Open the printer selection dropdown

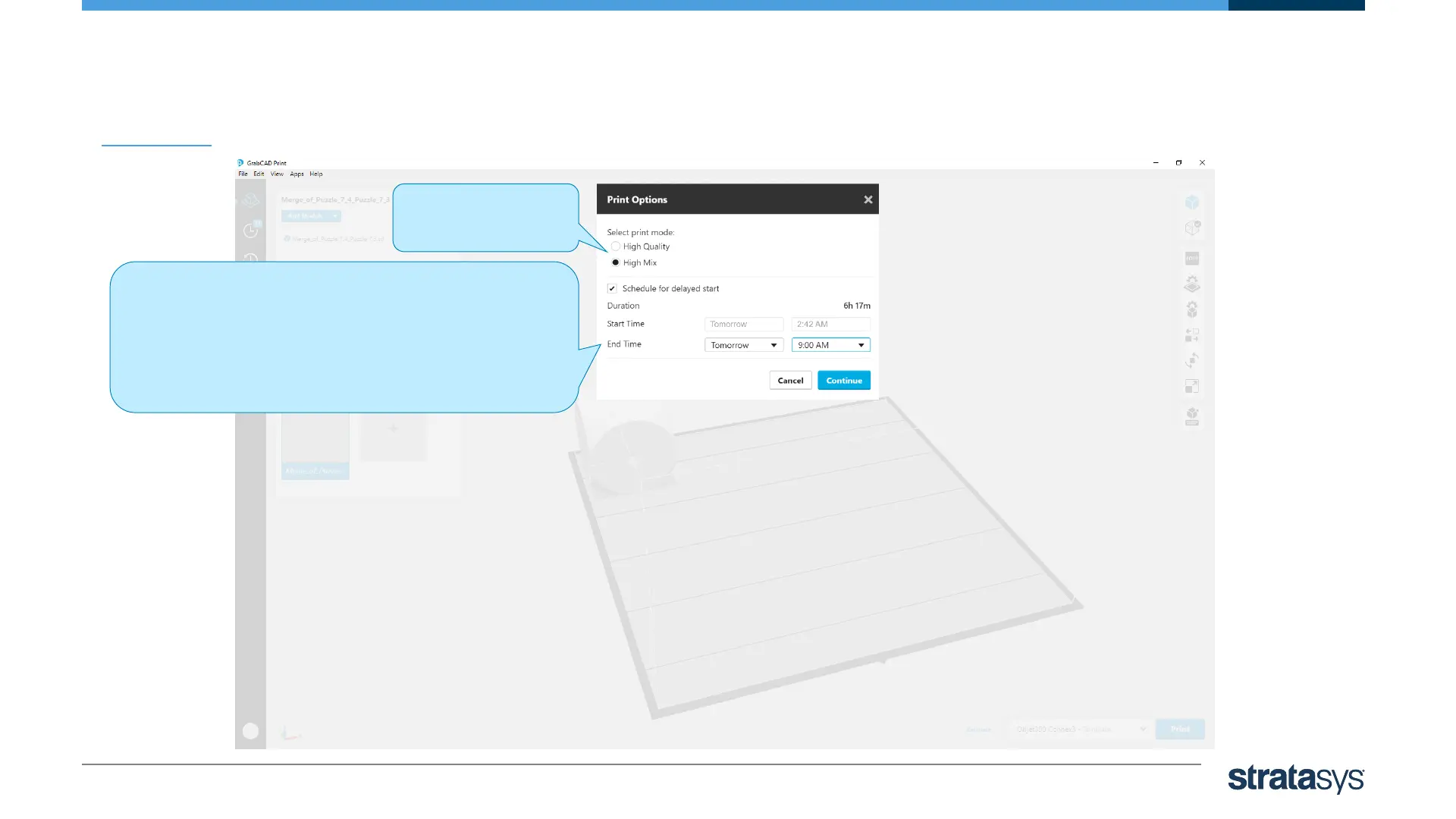click(1081, 730)
